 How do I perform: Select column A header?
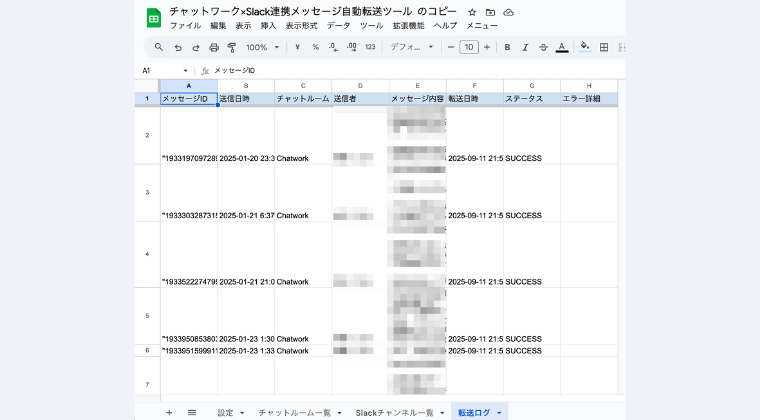click(x=189, y=86)
